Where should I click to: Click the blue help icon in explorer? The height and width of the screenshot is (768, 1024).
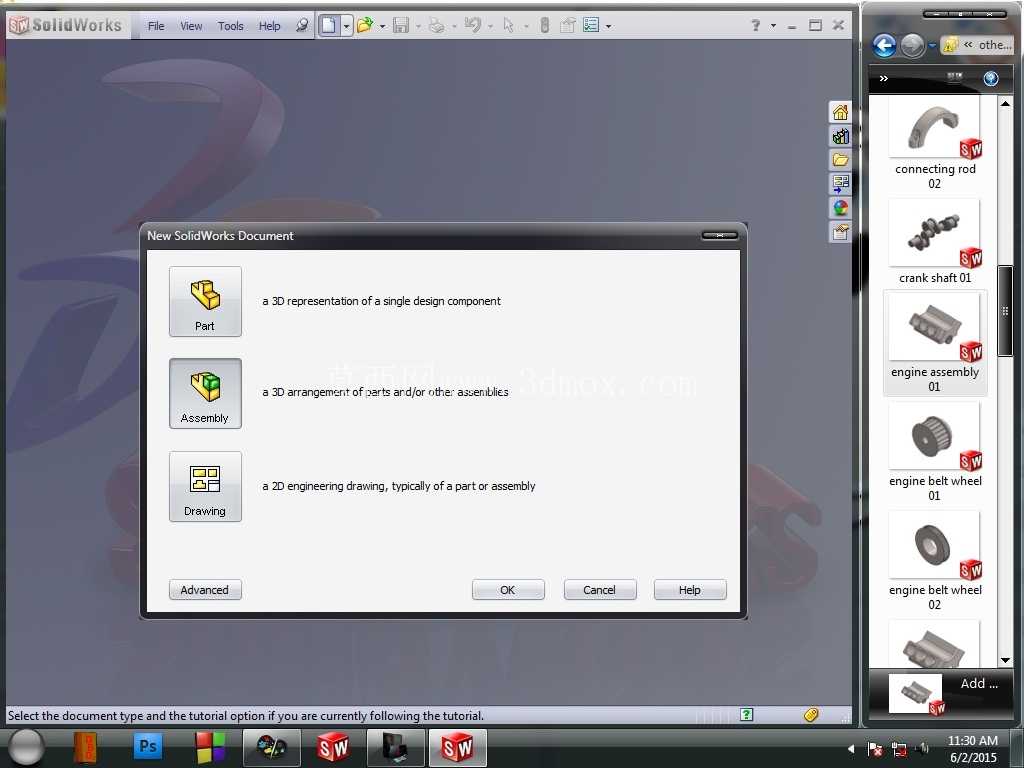[991, 78]
